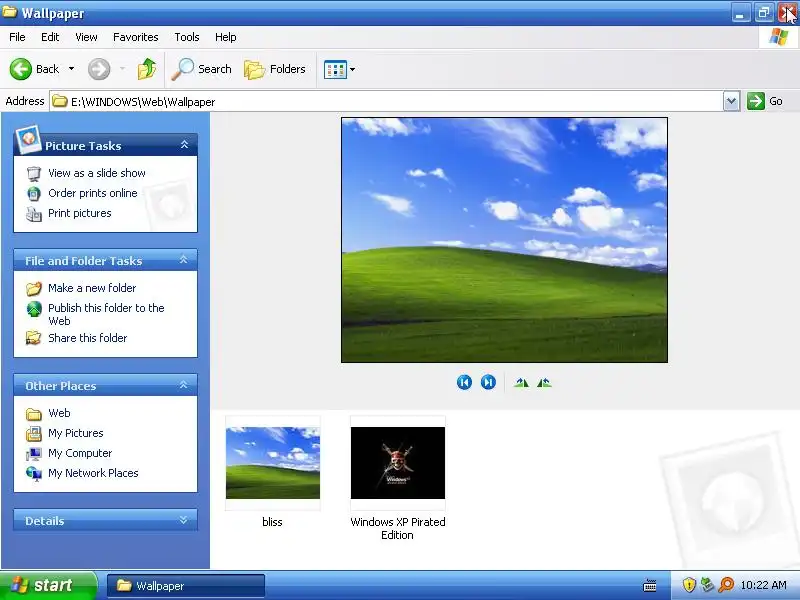Click the My Network Places icon
The image size is (800, 600).
[x=34, y=473]
